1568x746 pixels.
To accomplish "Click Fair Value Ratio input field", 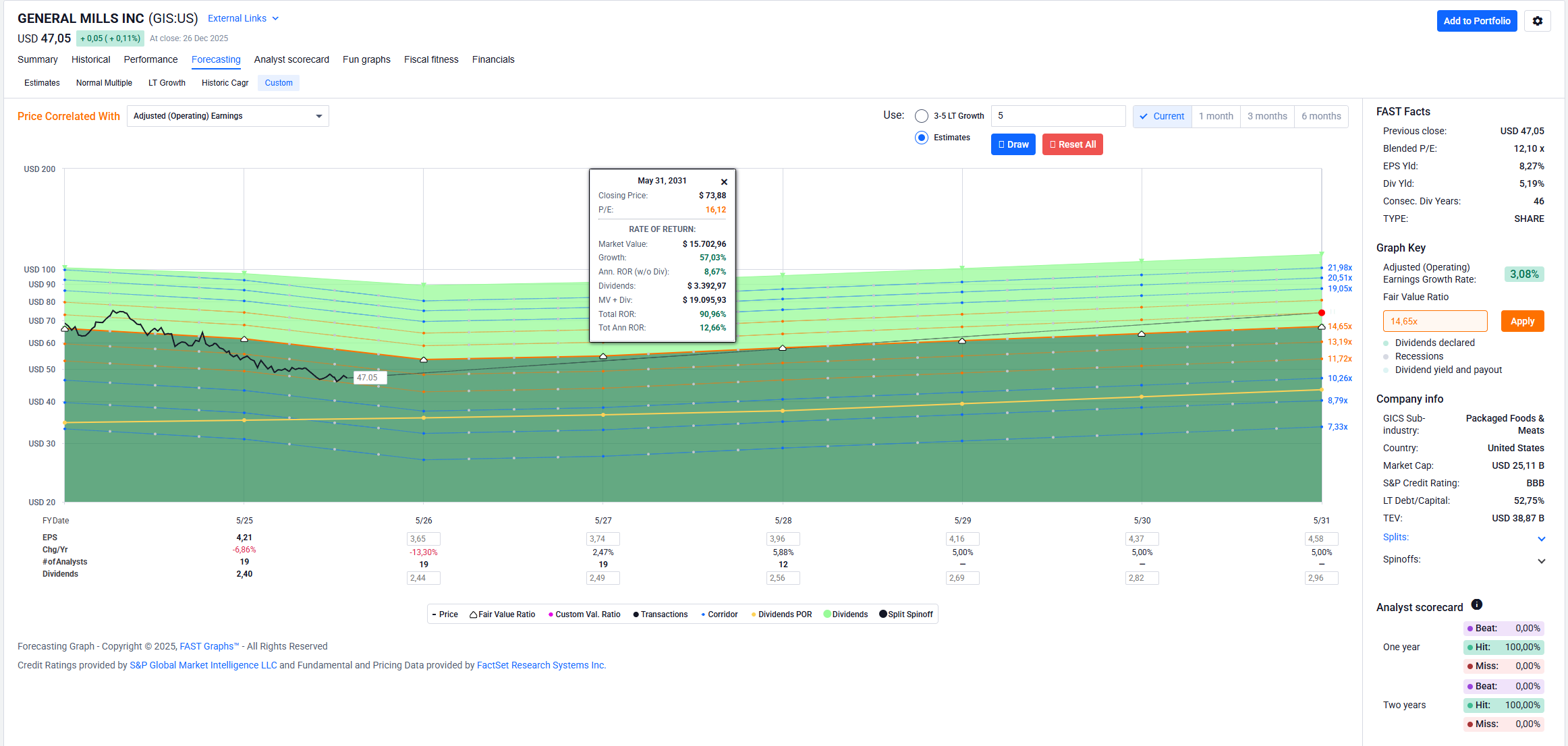I will 1434,321.
